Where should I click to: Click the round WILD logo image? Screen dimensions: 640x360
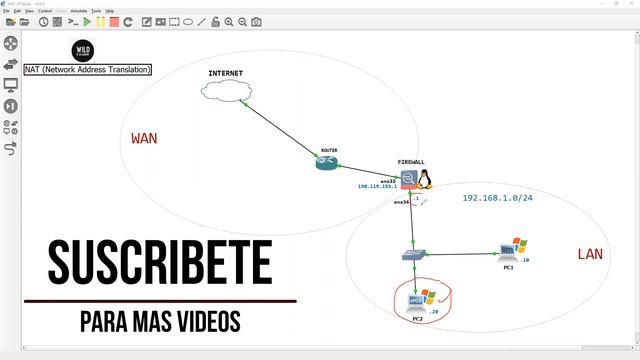coord(83,51)
